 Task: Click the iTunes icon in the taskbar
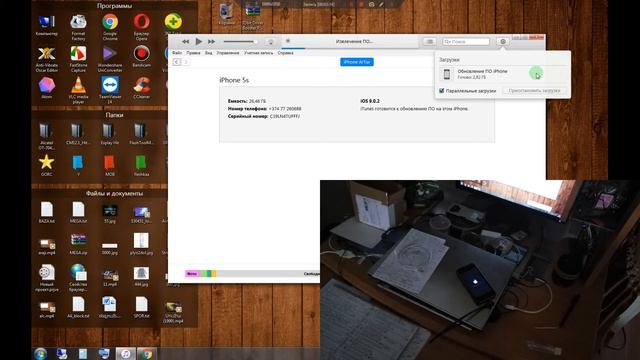126,354
